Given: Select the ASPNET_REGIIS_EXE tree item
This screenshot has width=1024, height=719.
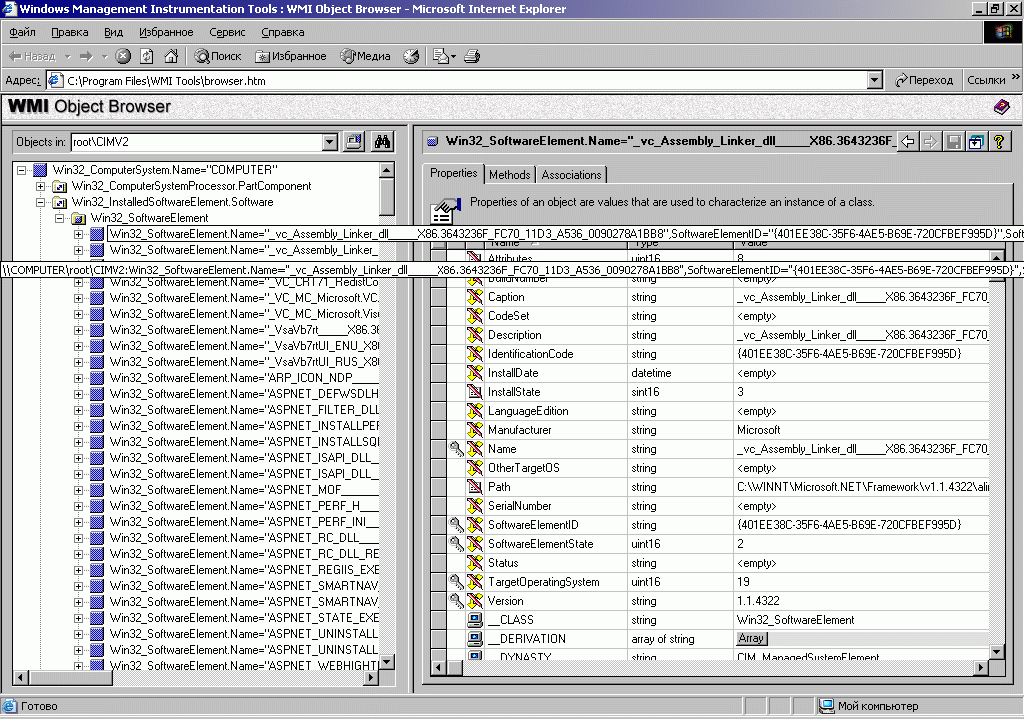Looking at the screenshot, I should (244, 569).
